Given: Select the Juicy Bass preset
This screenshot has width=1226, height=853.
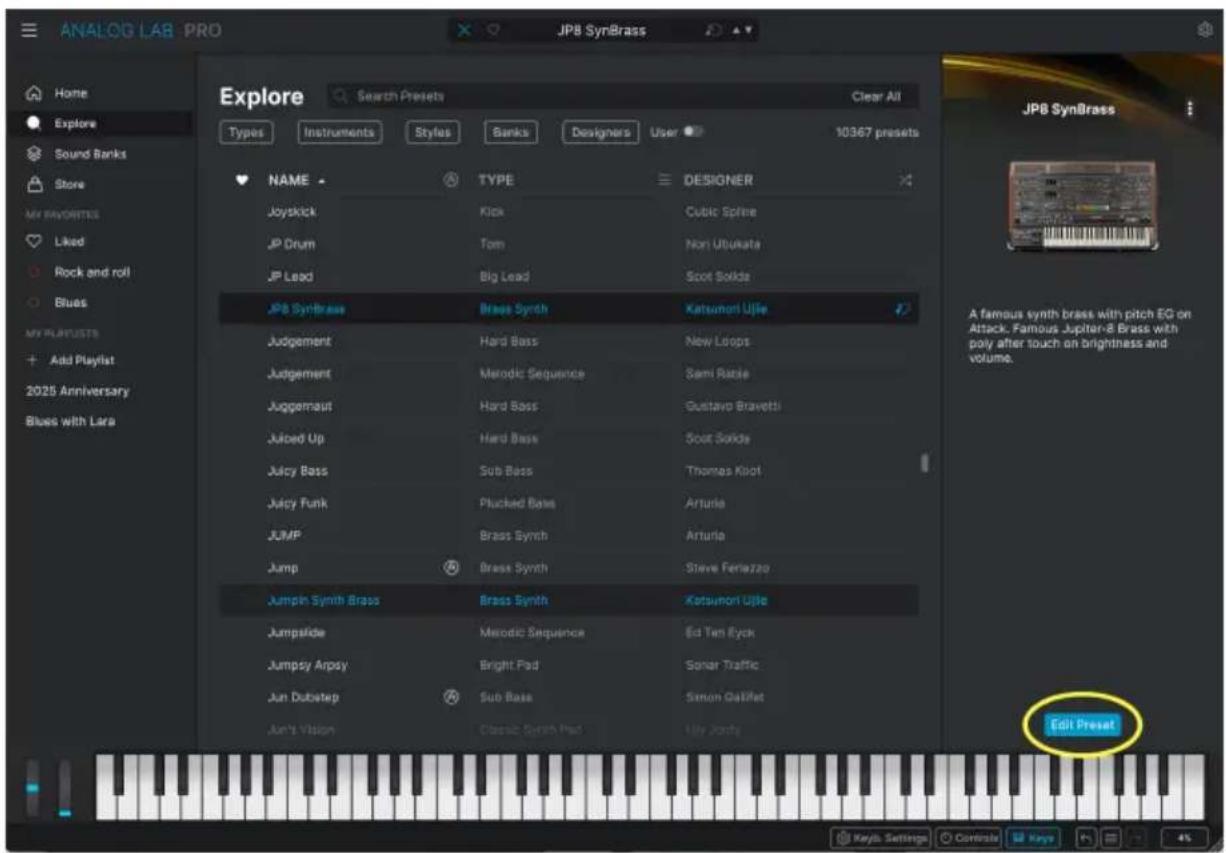Looking at the screenshot, I should [x=568, y=470].
